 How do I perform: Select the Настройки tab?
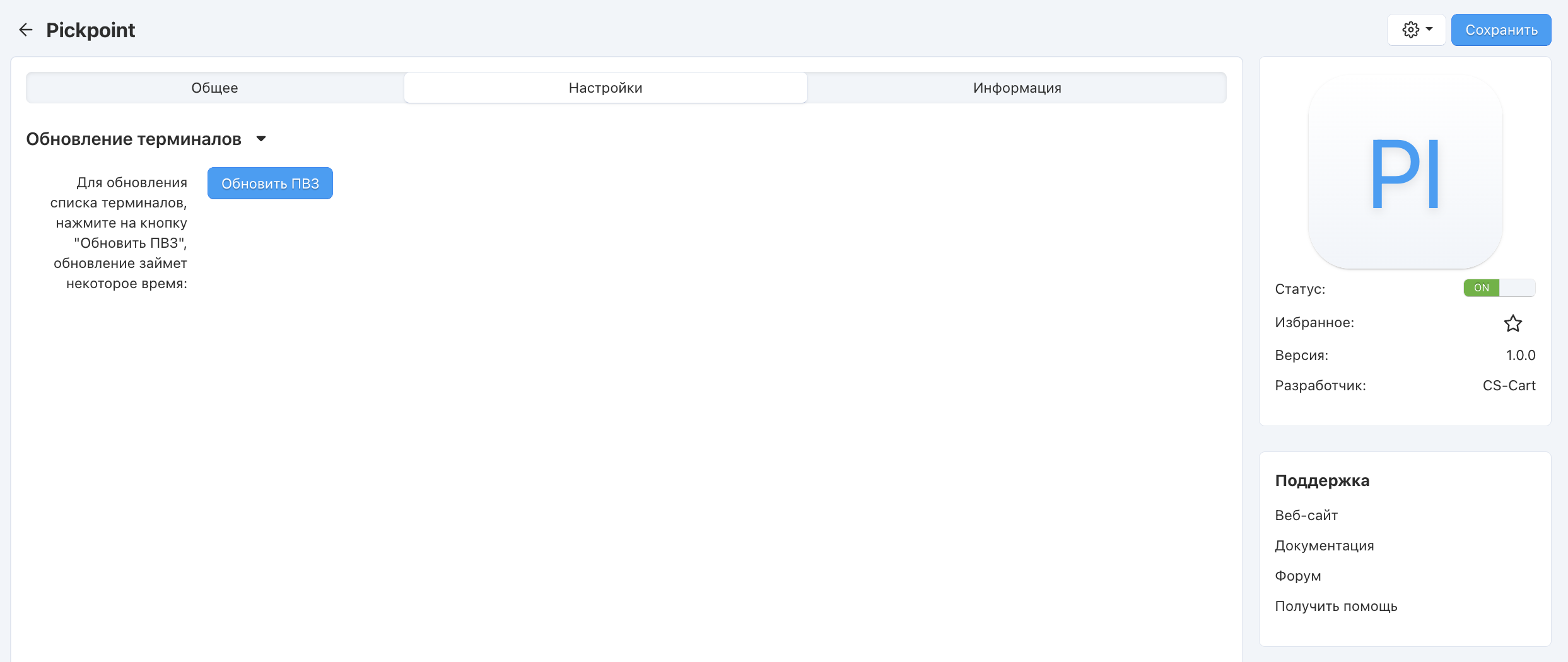[x=606, y=88]
